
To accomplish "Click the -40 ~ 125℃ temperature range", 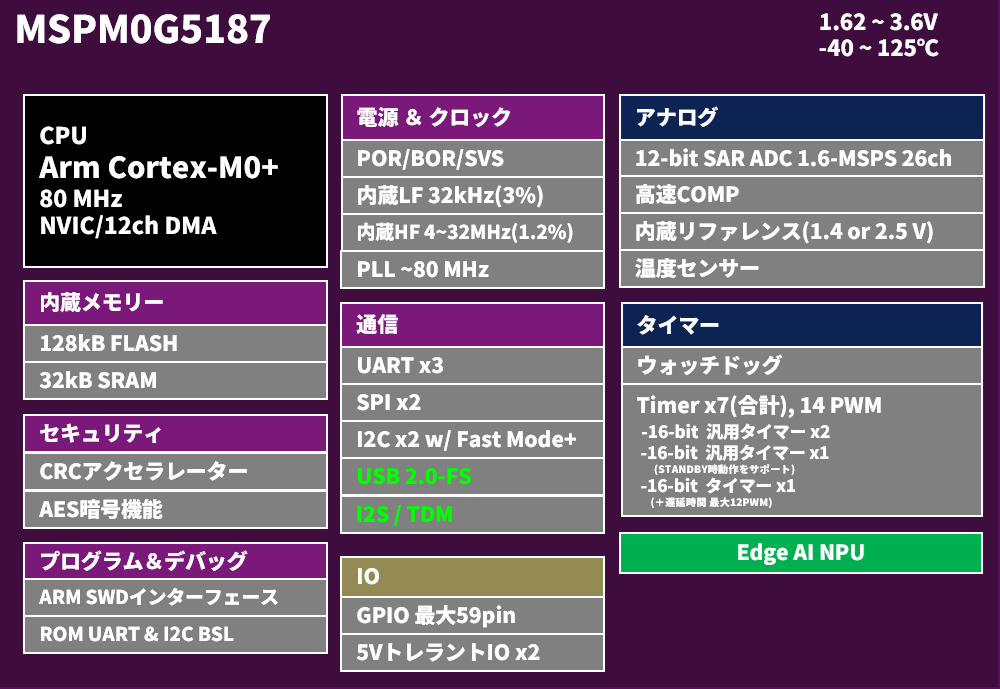I will click(878, 48).
